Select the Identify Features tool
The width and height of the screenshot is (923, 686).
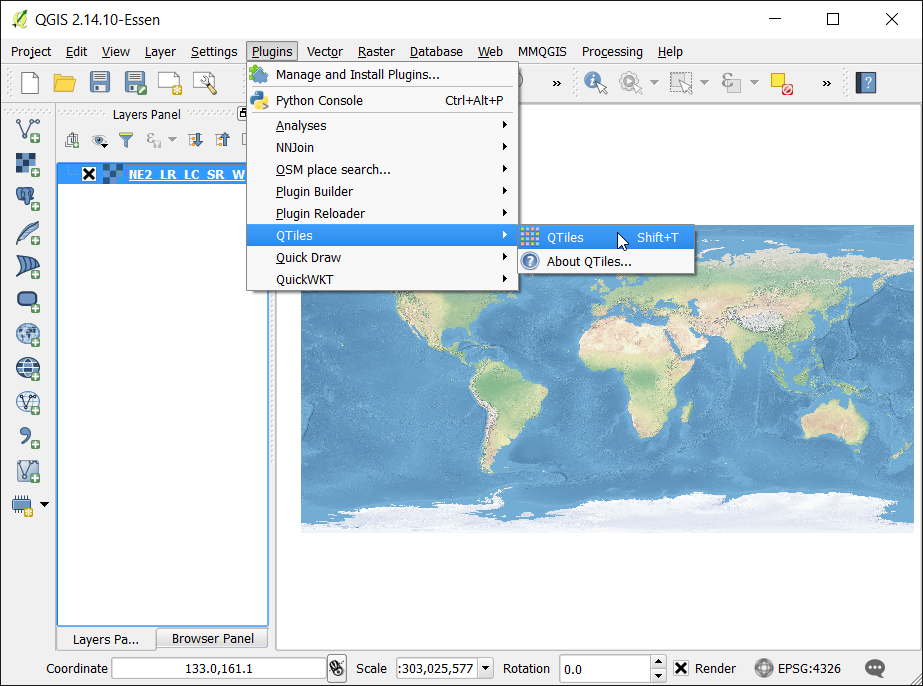596,83
